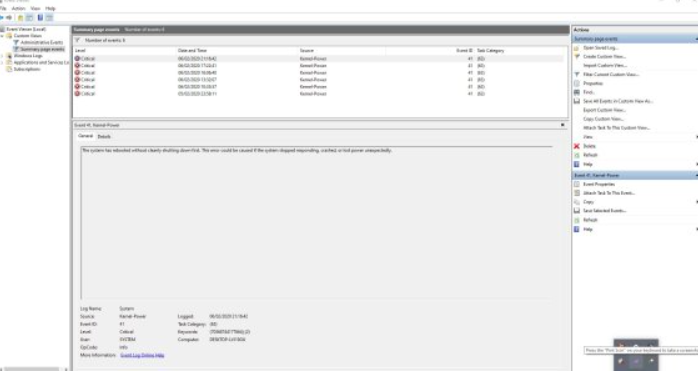
Task: Open the View menu in menu bar
Action: coord(35,8)
